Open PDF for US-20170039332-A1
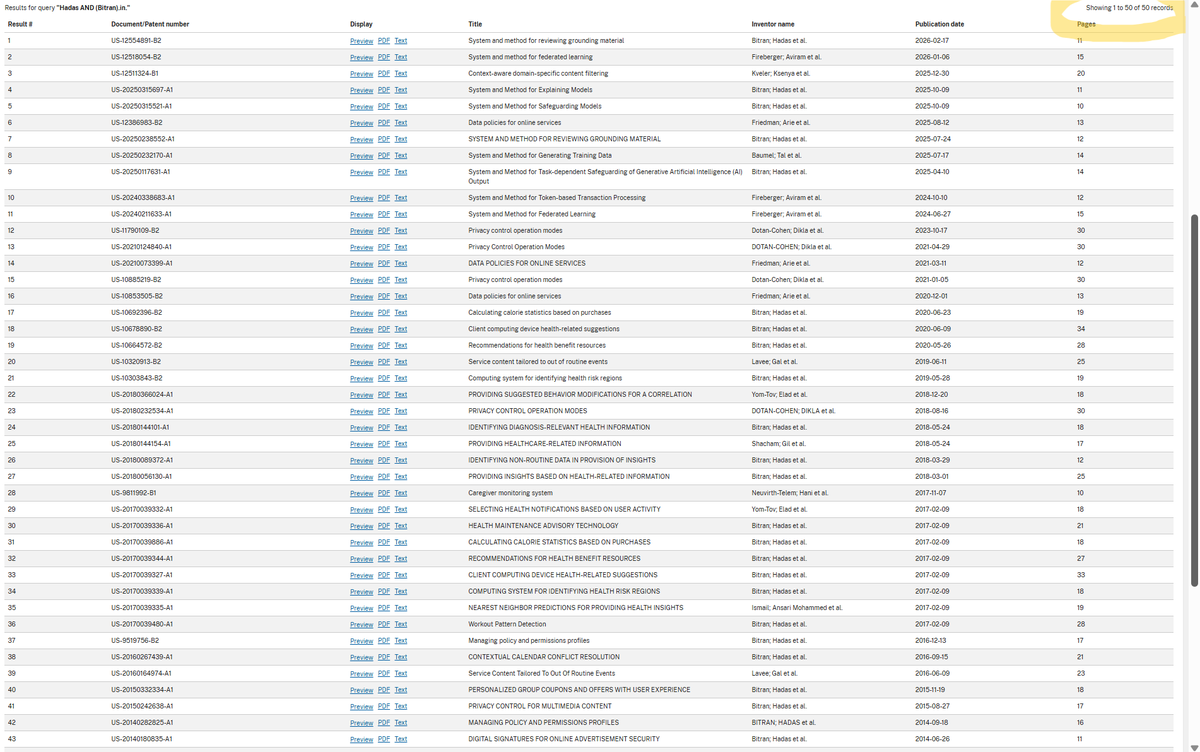 coord(384,510)
